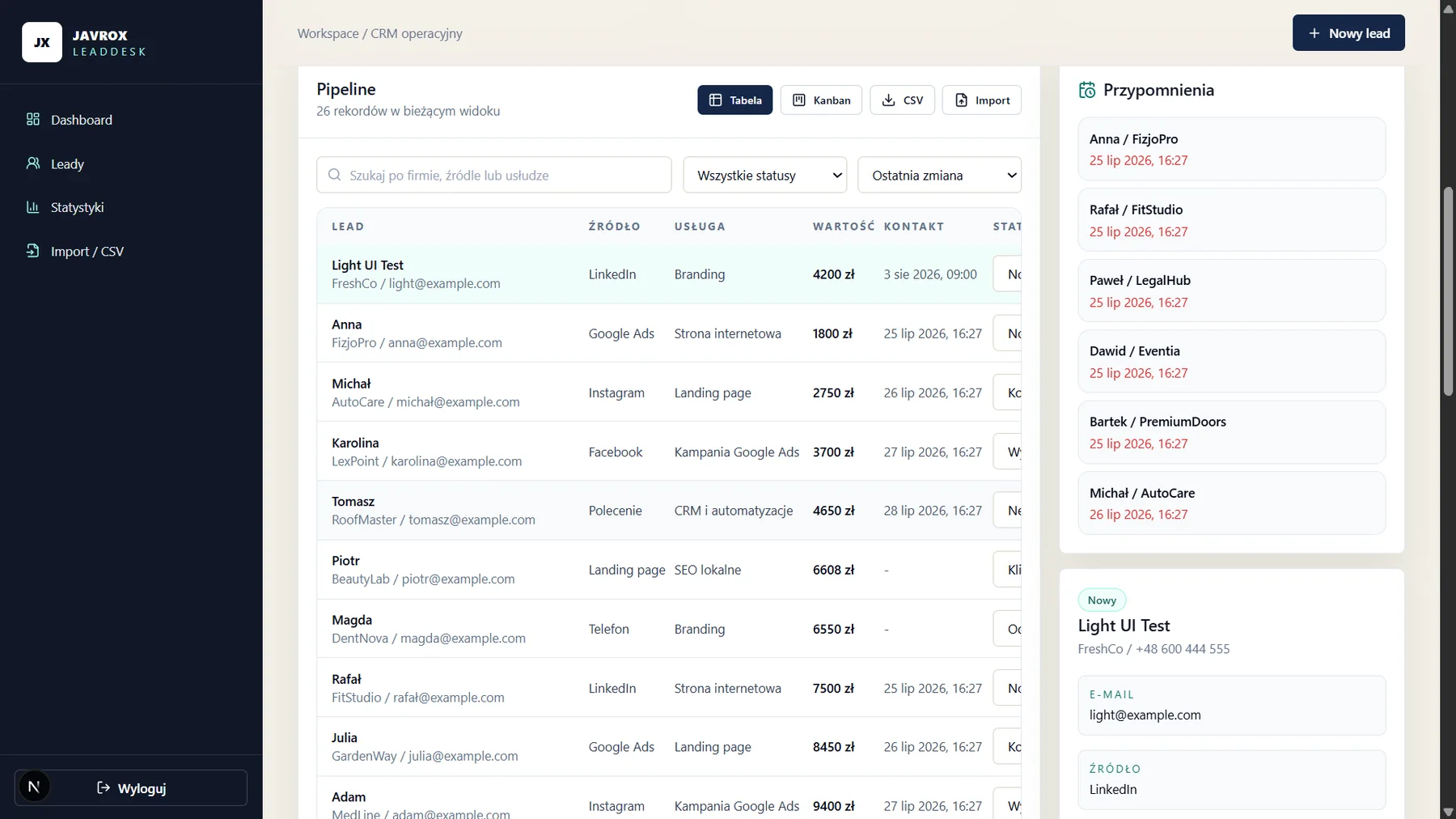The image size is (1456, 819).
Task: Download the CSV export
Action: (902, 100)
